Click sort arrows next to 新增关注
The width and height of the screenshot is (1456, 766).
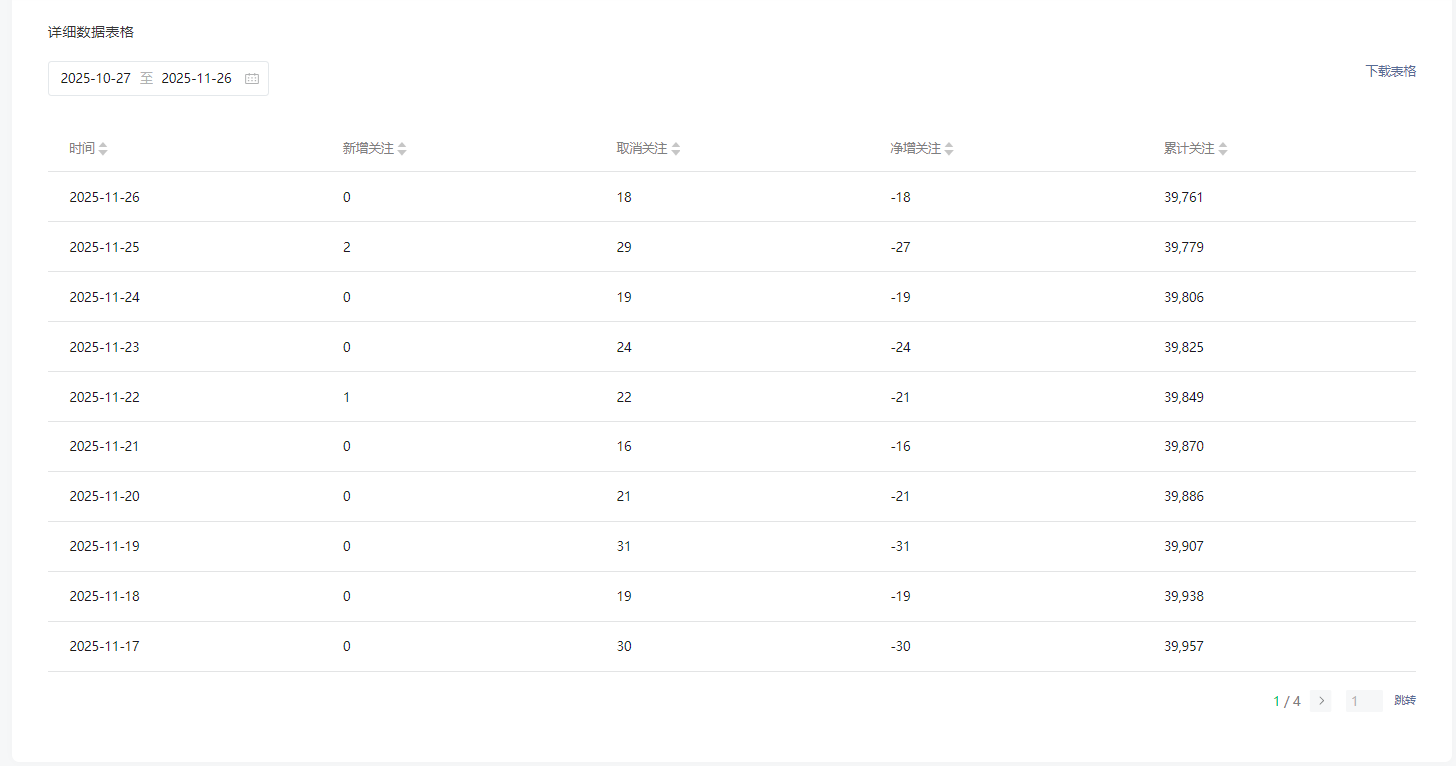click(x=402, y=149)
